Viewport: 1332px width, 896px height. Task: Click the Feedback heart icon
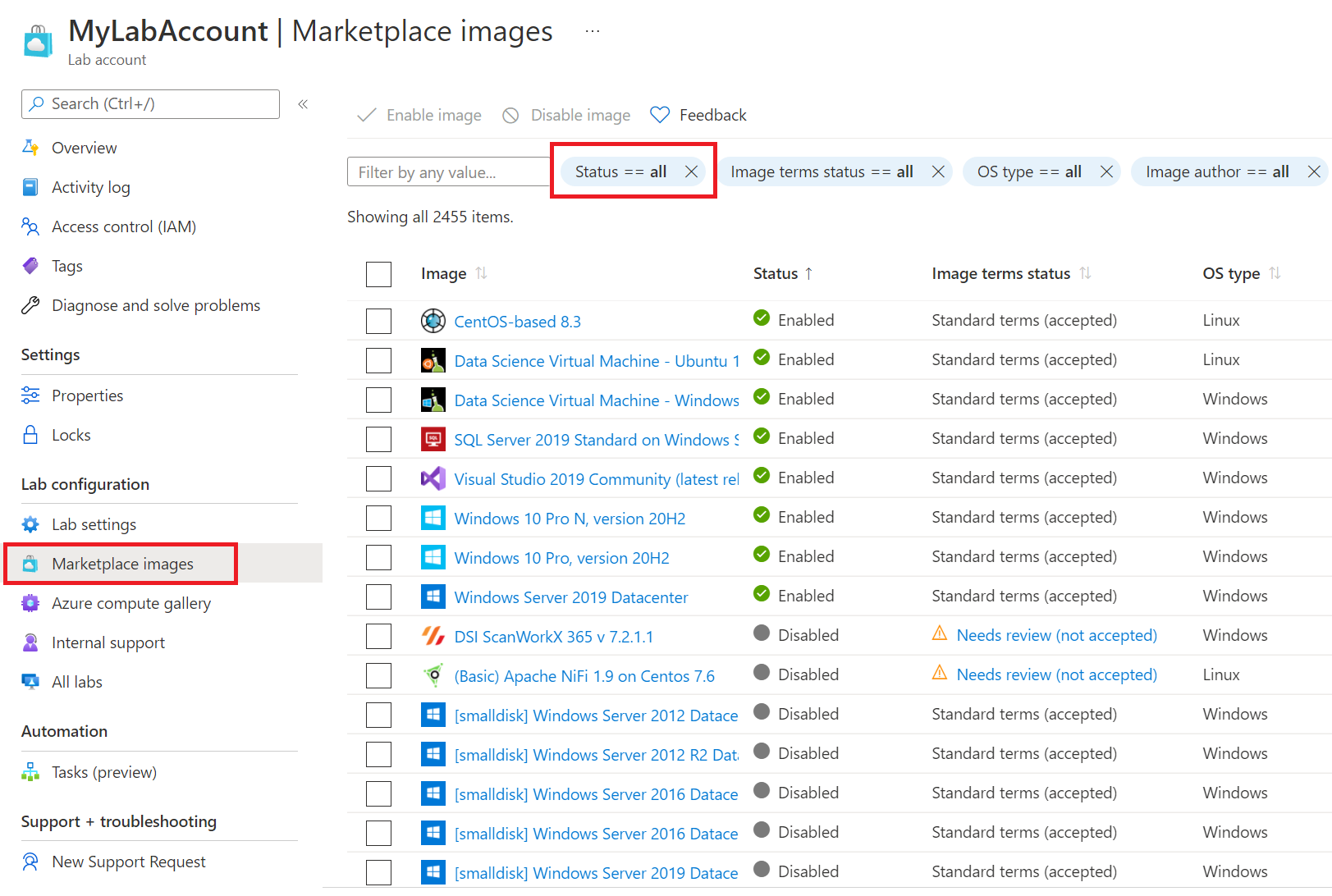pyautogui.click(x=660, y=115)
